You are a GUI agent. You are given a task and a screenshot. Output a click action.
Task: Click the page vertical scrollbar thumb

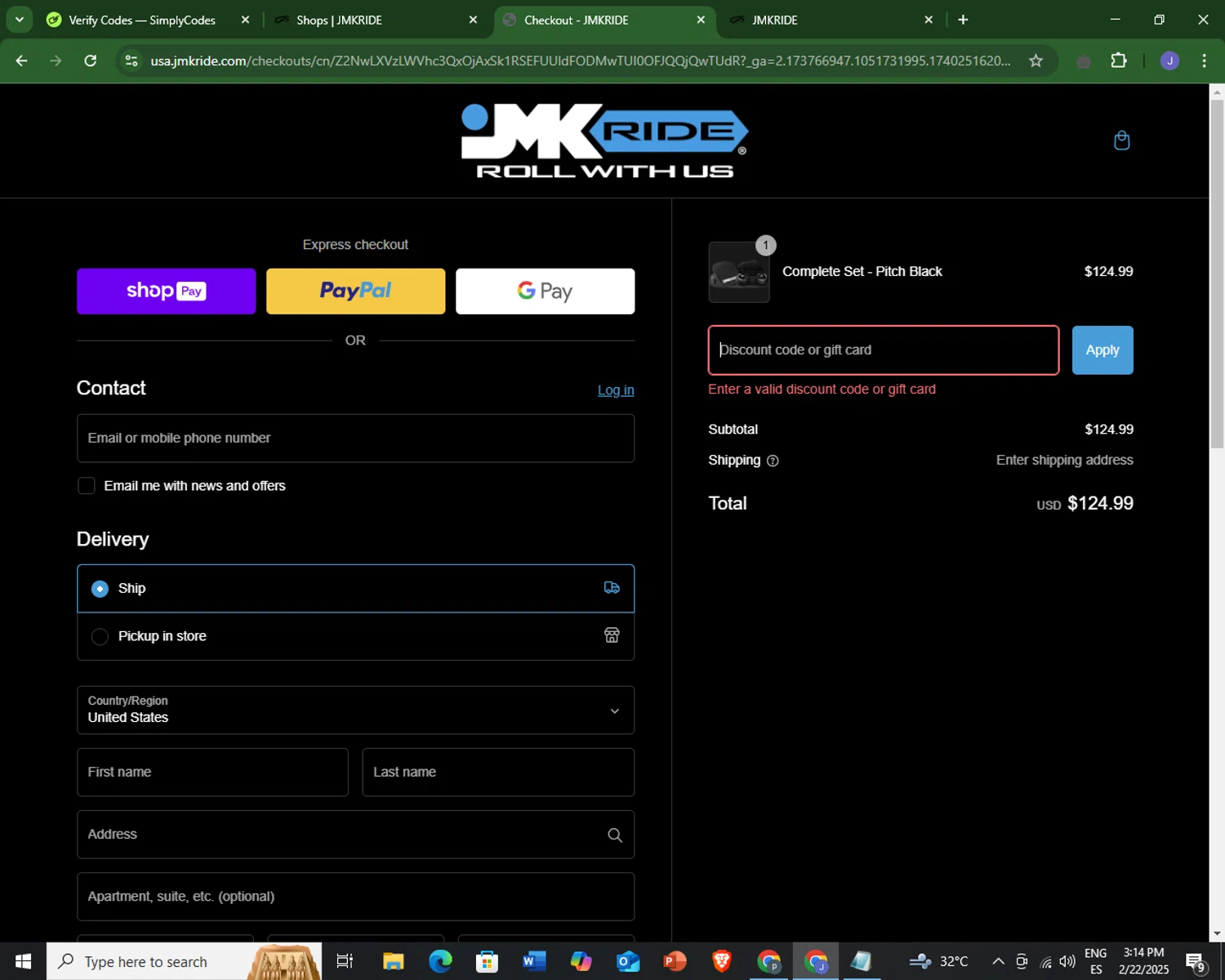1217,274
